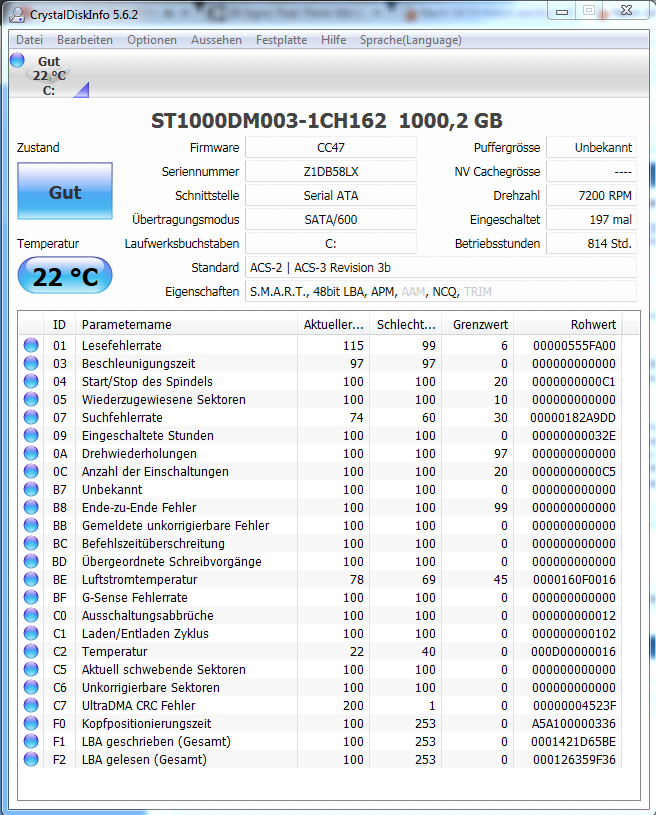The width and height of the screenshot is (656, 815).
Task: Click the Eigenschaften field with S.M.A.R.T.
Action: click(x=441, y=291)
